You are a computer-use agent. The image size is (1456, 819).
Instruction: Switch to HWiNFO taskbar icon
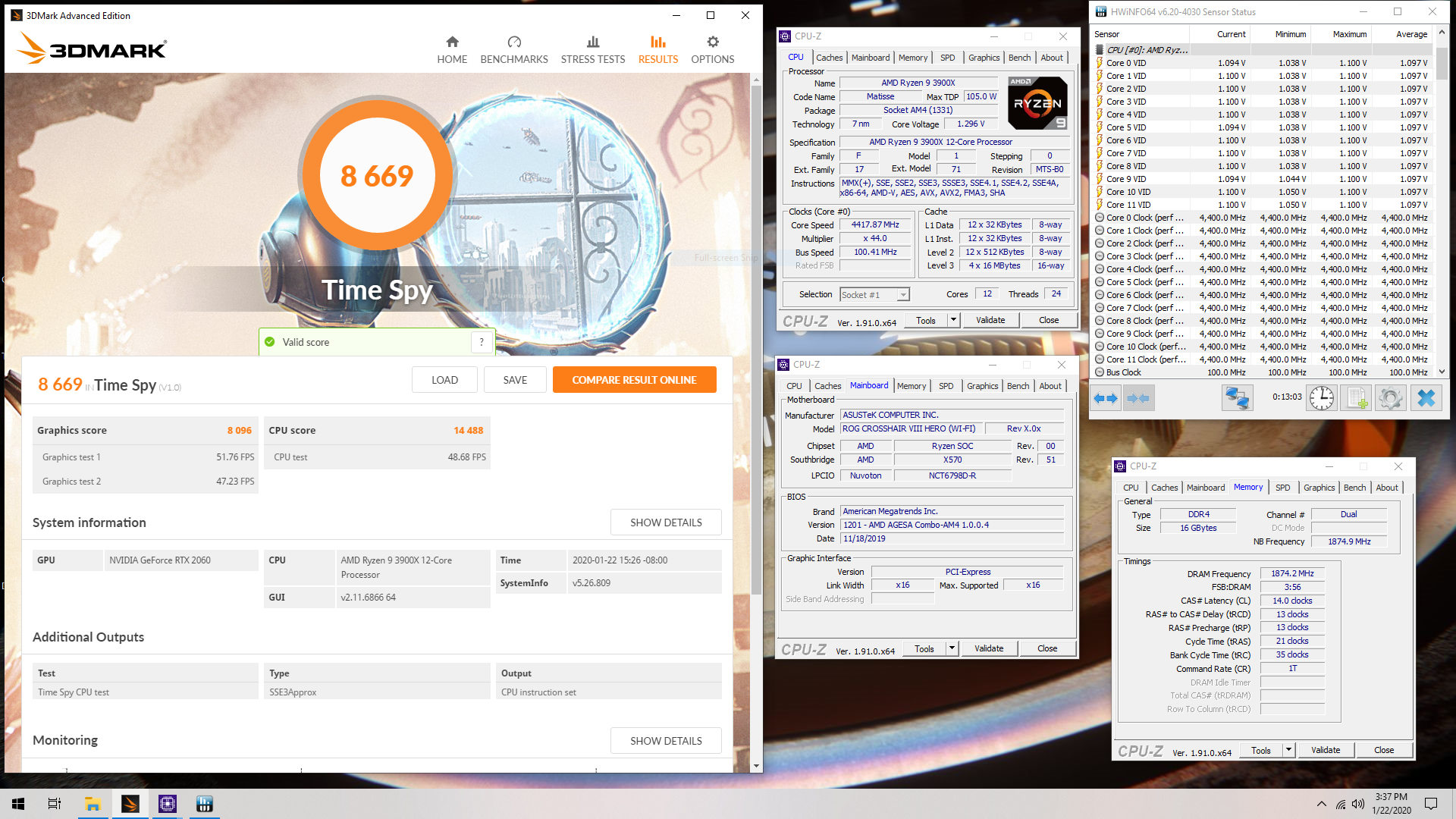(x=204, y=804)
